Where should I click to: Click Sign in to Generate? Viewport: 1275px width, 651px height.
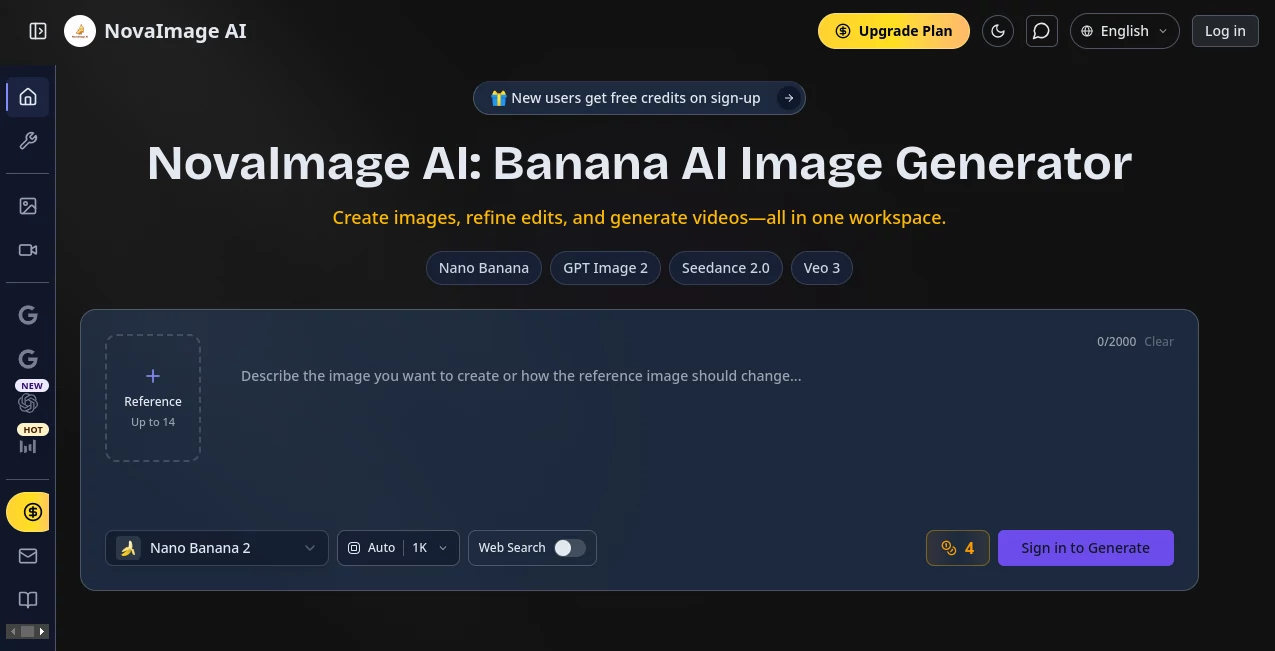tap(1086, 548)
